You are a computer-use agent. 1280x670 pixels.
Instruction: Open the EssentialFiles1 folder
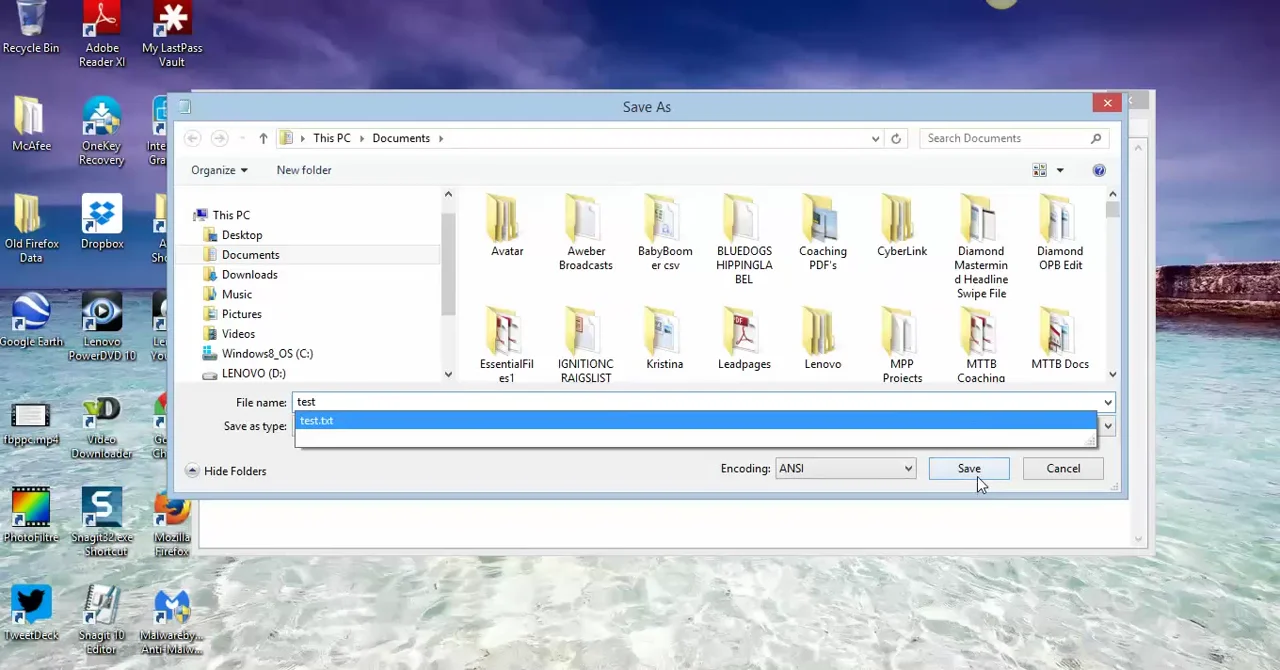point(507,346)
